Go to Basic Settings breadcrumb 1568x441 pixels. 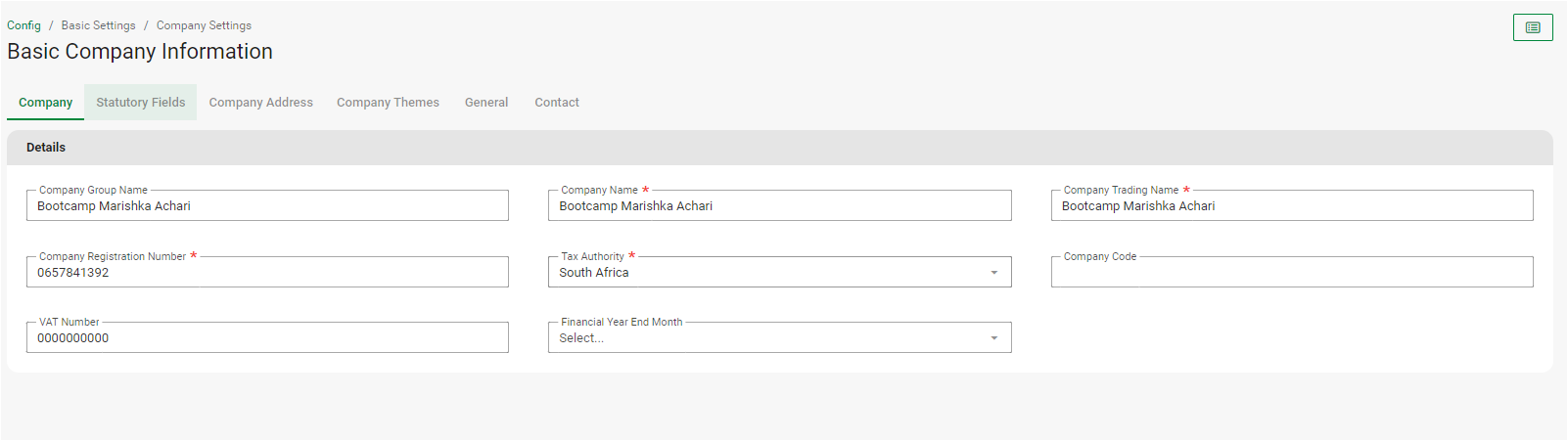tap(98, 25)
